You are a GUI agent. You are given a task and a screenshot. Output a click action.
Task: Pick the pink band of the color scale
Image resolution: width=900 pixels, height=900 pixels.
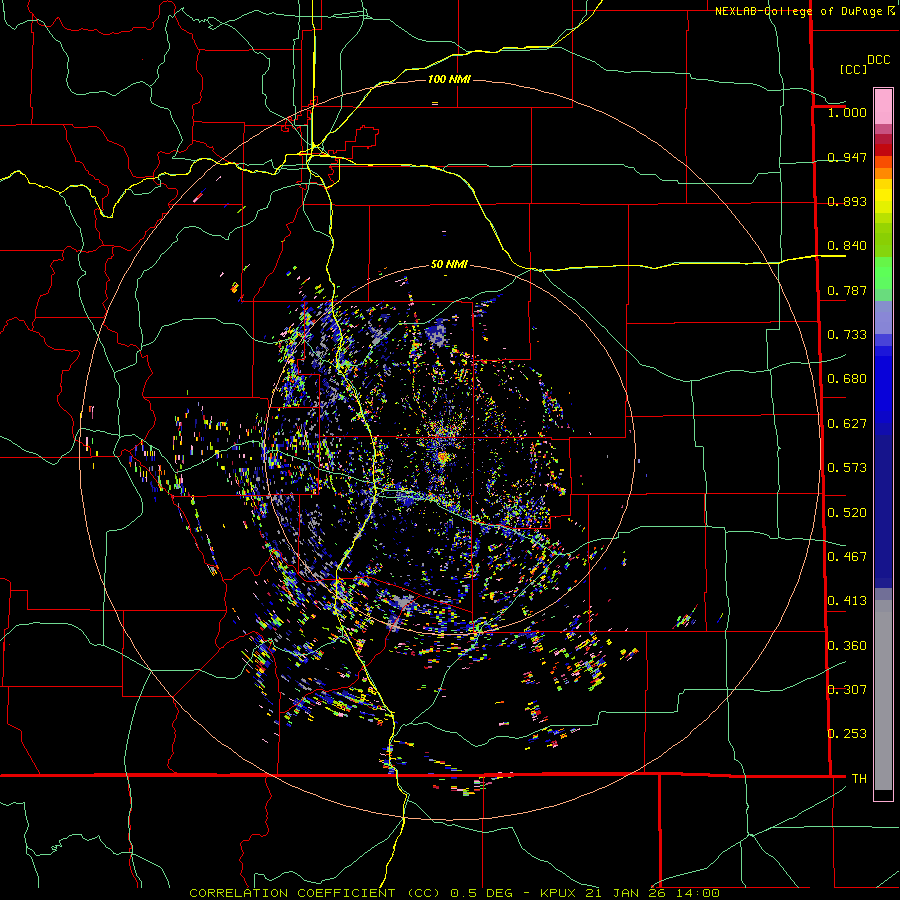(883, 107)
